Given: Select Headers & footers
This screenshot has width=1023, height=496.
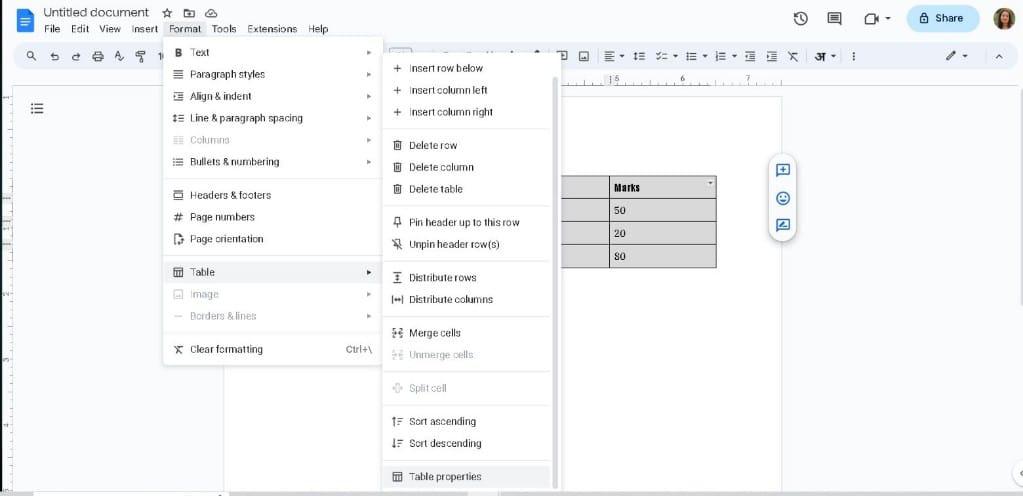Looking at the screenshot, I should click(x=273, y=195).
